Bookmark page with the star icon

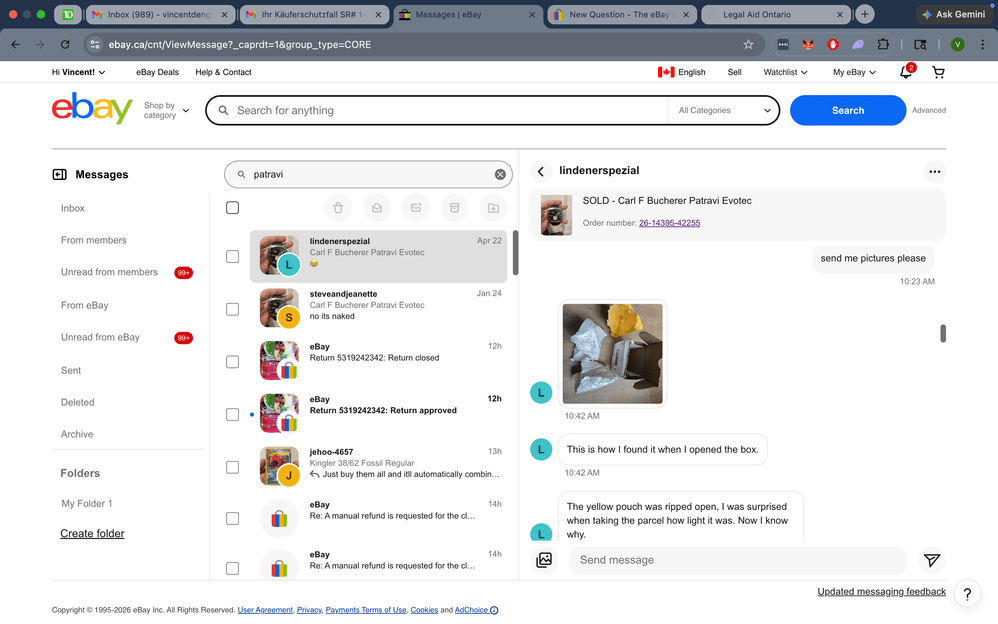[748, 45]
